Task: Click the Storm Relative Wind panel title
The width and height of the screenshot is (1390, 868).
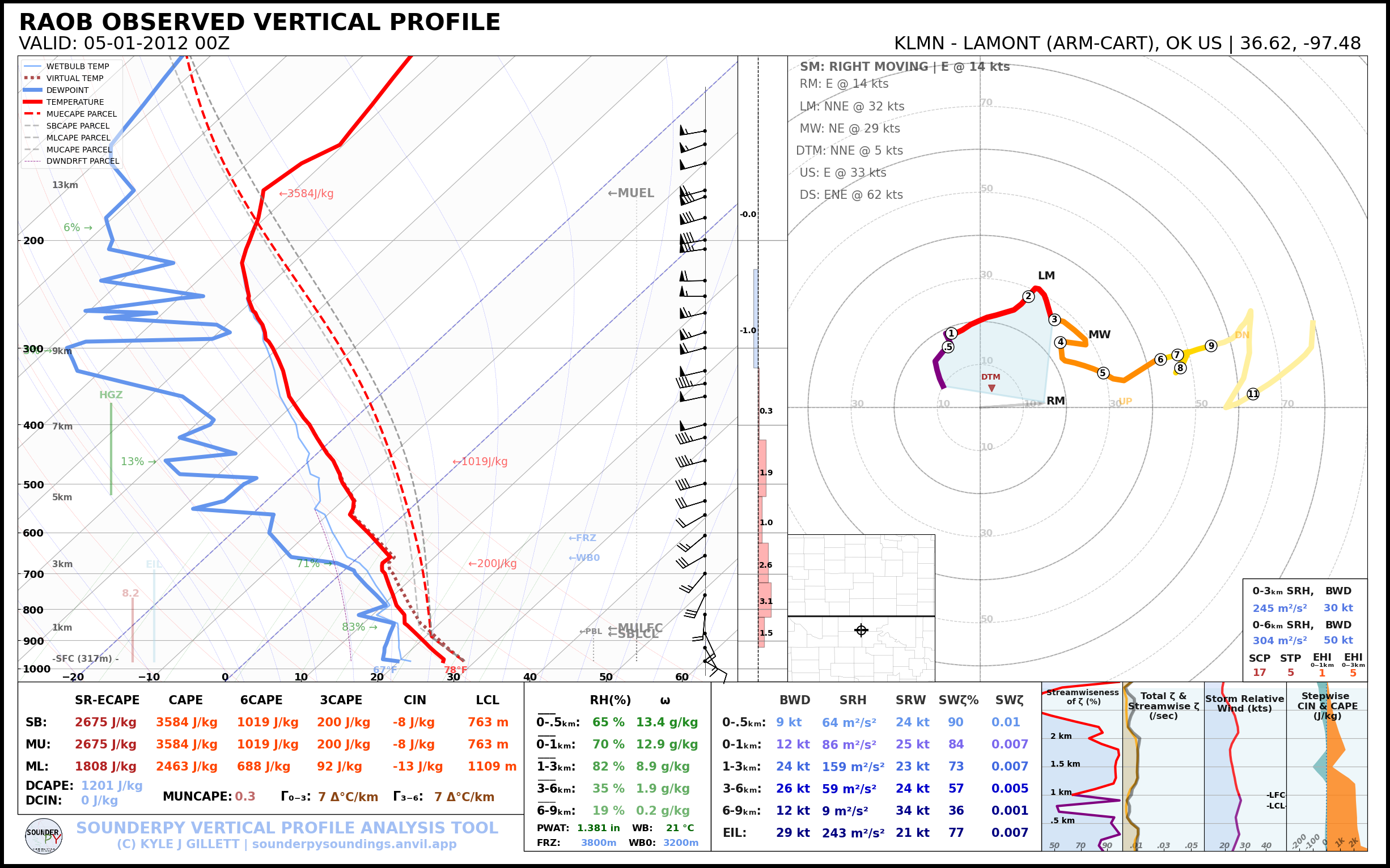Action: [x=1244, y=703]
